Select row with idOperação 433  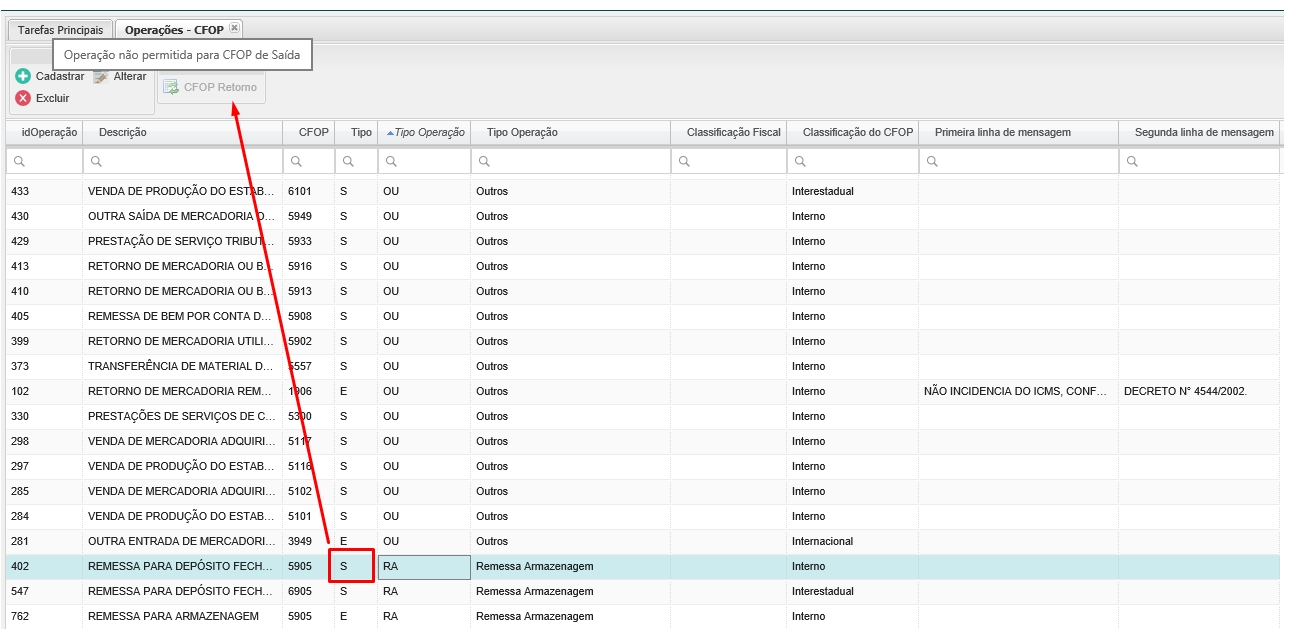643,191
